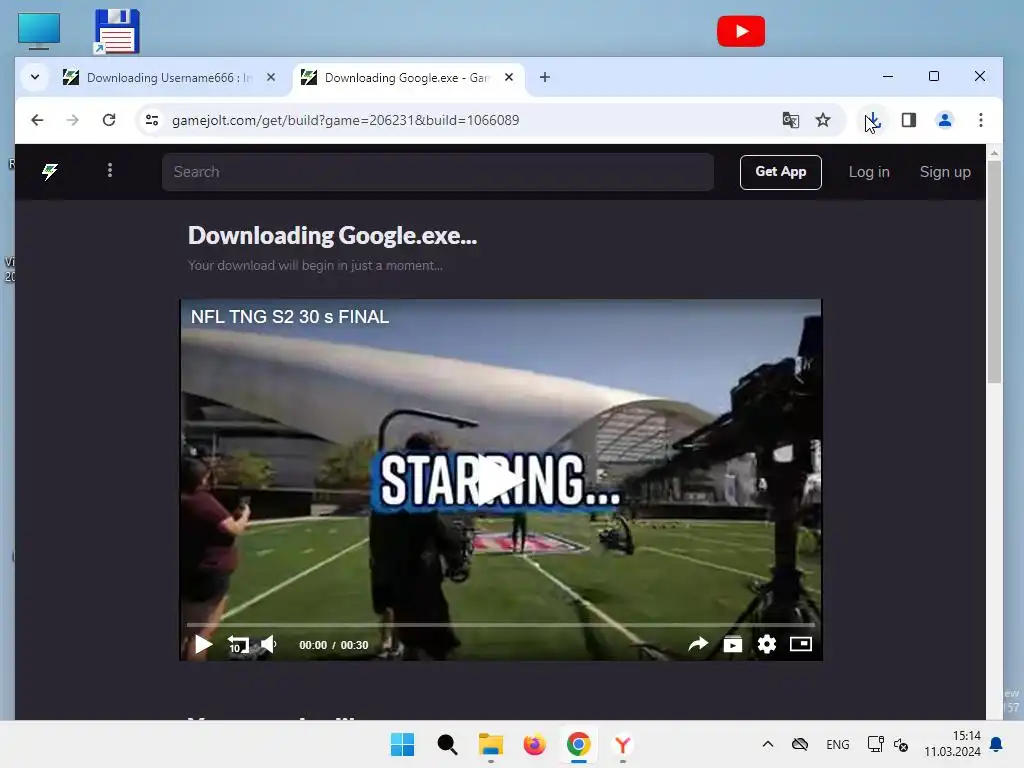This screenshot has width=1024, height=768.
Task: Open network status tray icon
Action: point(875,744)
